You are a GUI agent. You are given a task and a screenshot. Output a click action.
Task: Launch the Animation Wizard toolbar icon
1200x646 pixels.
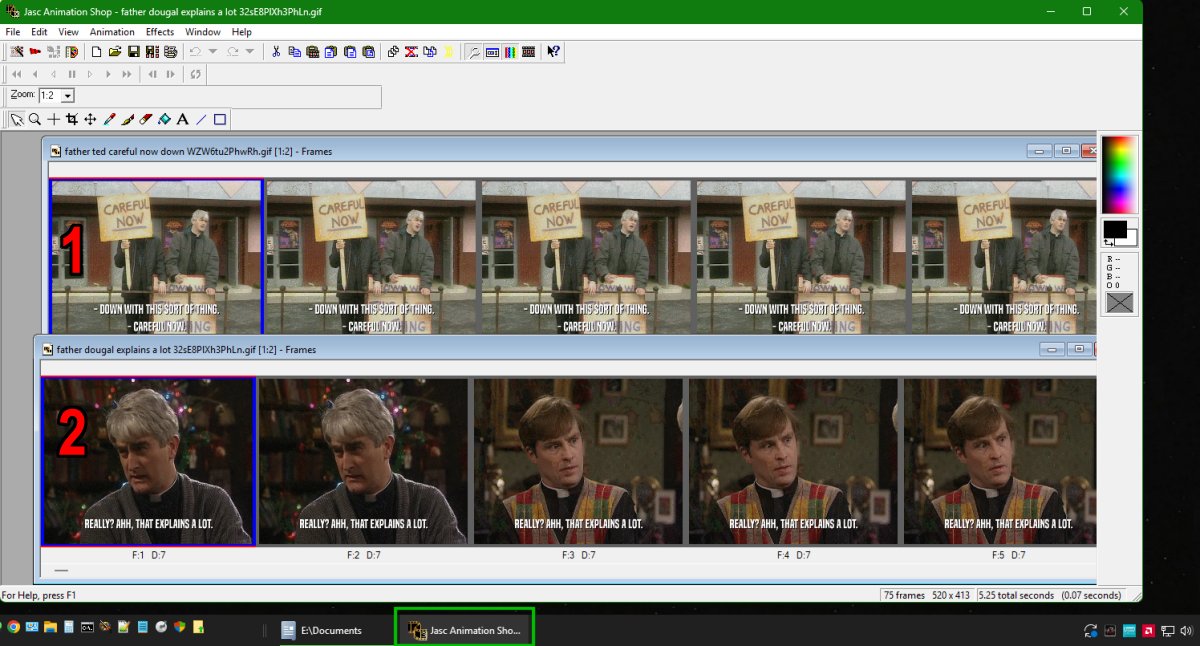17,51
